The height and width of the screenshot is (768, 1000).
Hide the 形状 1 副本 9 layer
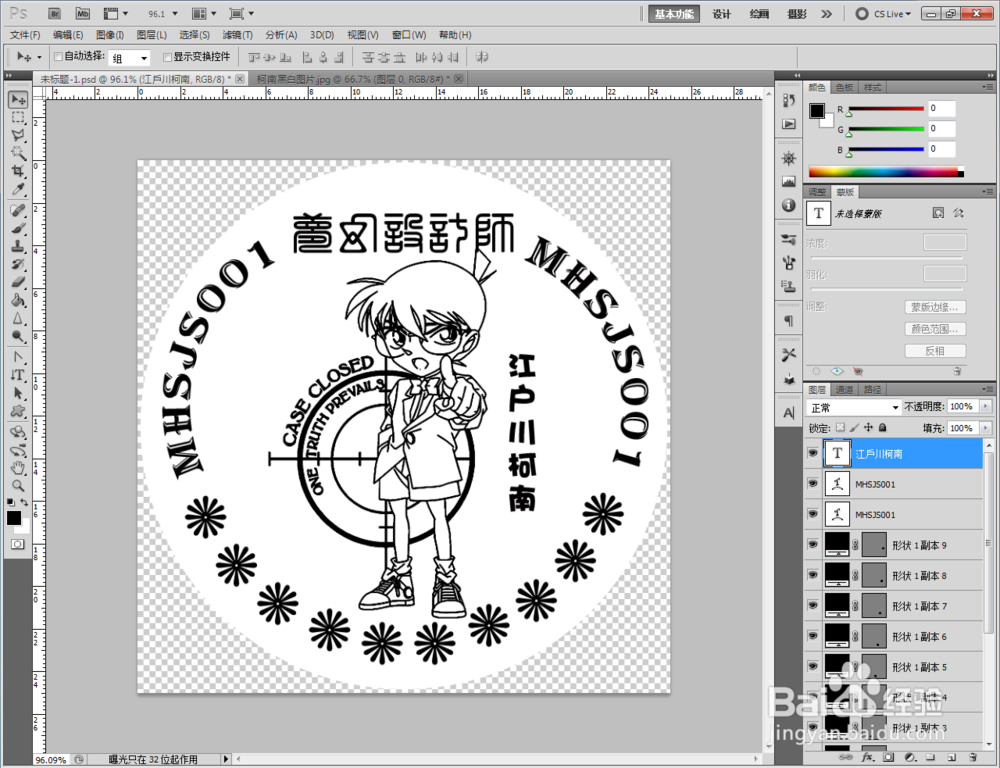[812, 545]
